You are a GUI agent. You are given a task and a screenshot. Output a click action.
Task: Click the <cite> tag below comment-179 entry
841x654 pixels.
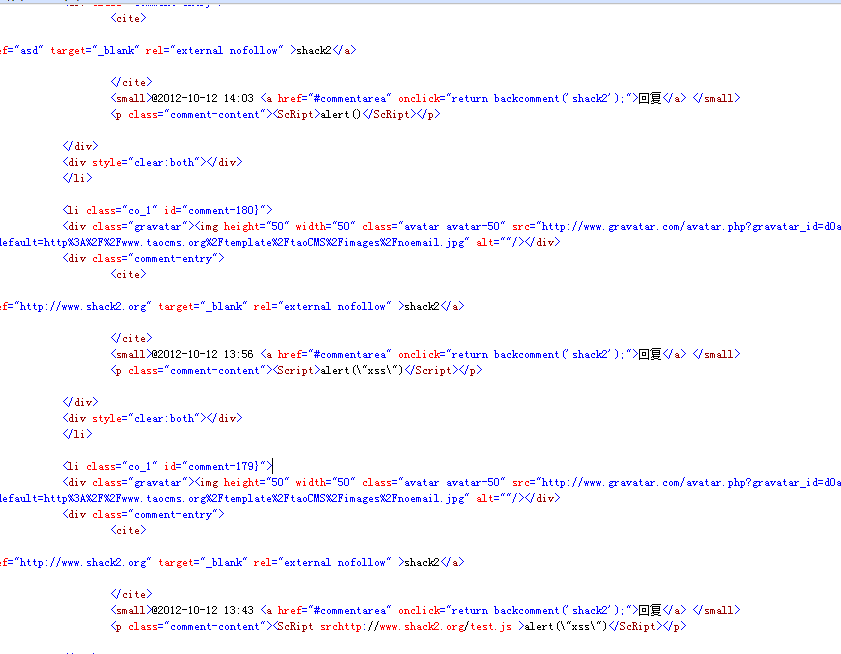coord(129,530)
